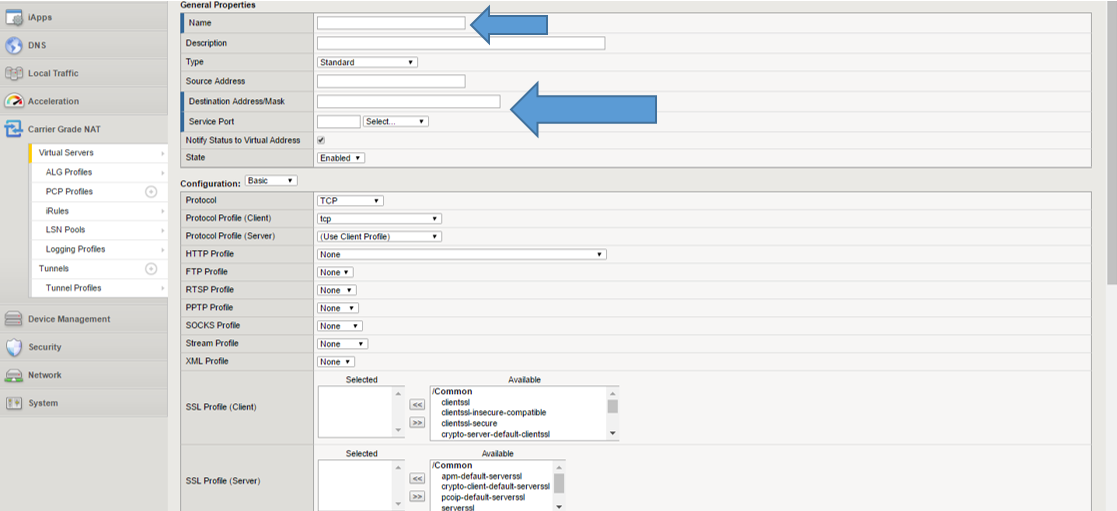This screenshot has width=1117, height=511.
Task: Click the Carrier Grade NAT icon
Action: point(13,129)
